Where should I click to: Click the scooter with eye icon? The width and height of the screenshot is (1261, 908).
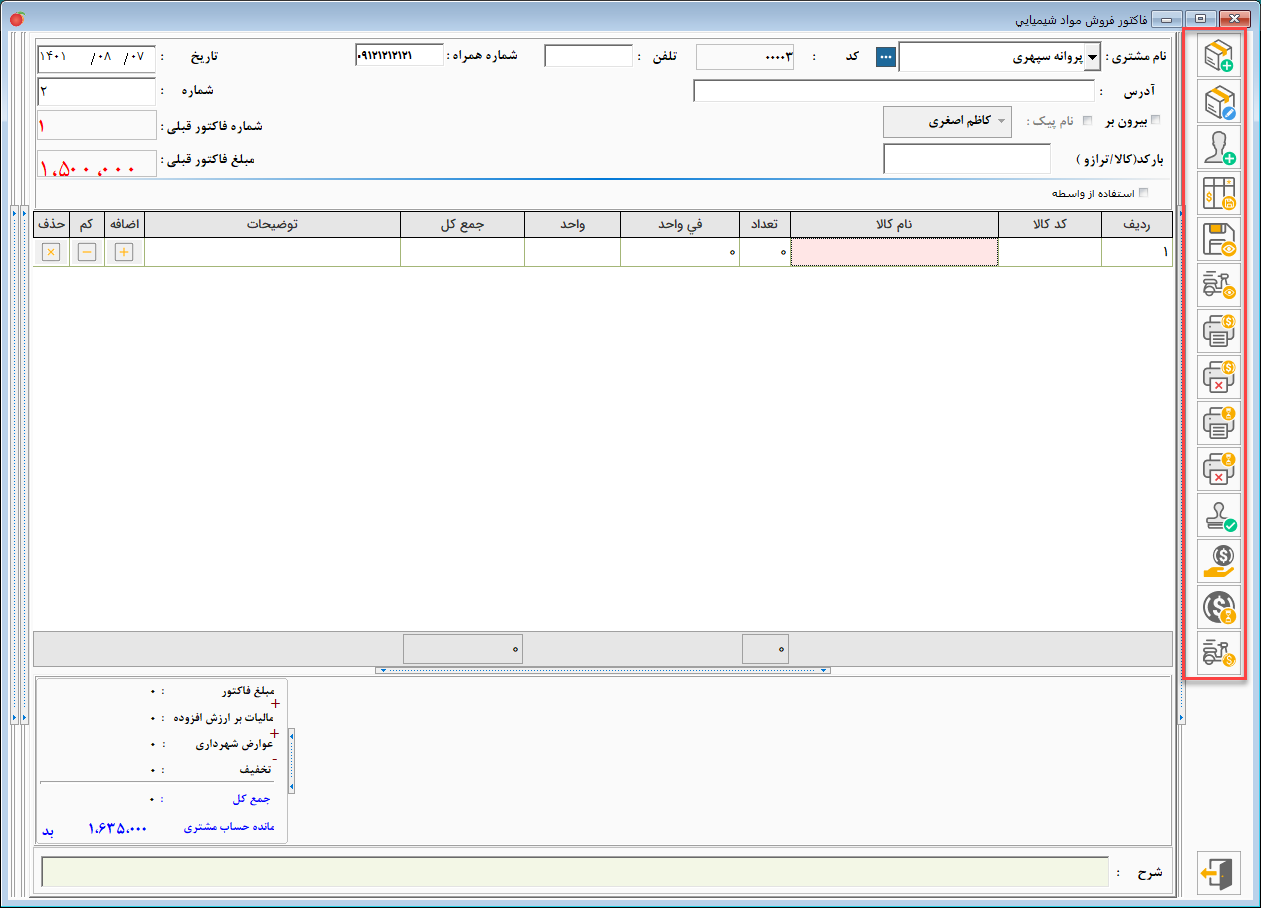1218,286
